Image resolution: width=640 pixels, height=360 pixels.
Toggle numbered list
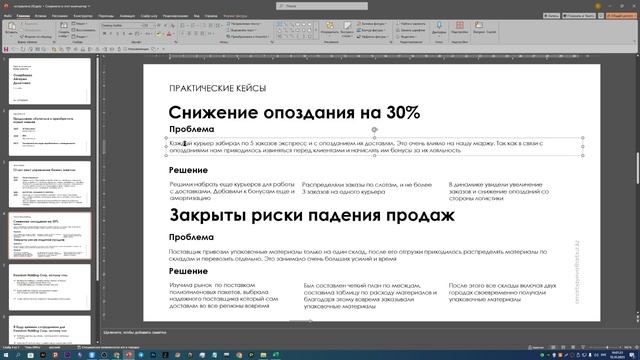pyautogui.click(x=193, y=26)
